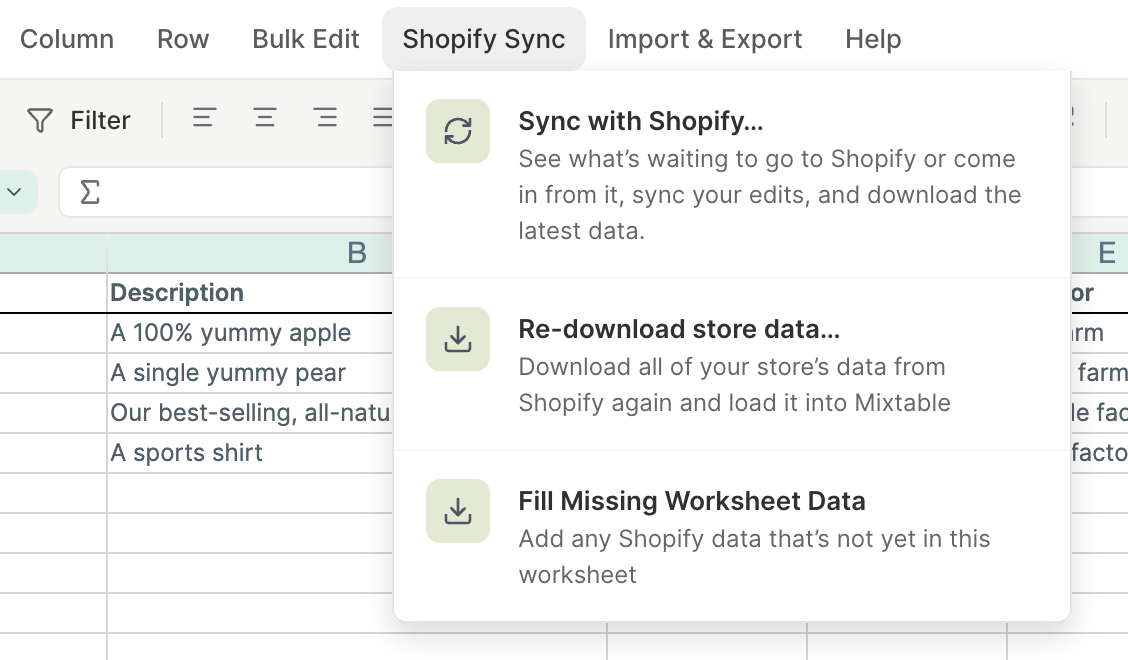Close the Shopify Sync menu
Screen dimensions: 1128x660
(x=483, y=39)
